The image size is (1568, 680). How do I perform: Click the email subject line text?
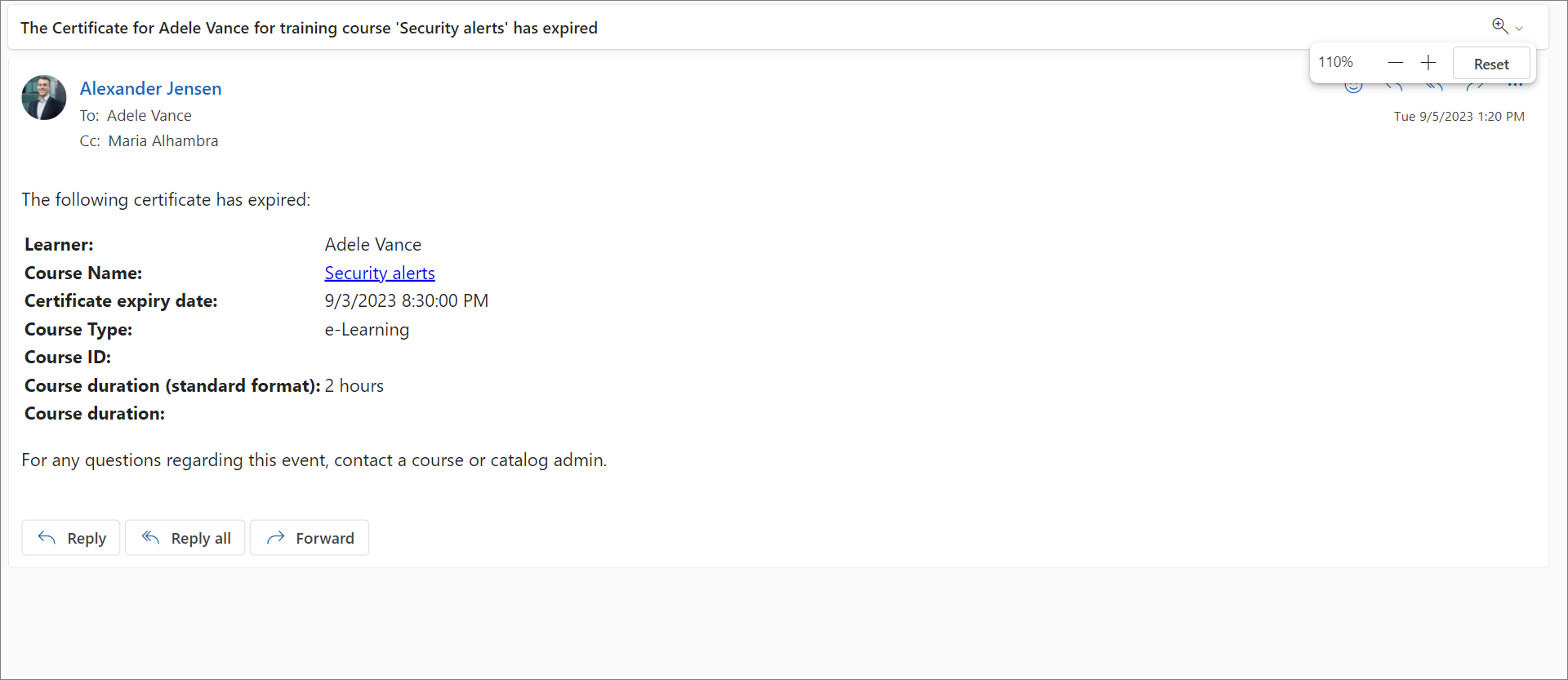pos(309,28)
